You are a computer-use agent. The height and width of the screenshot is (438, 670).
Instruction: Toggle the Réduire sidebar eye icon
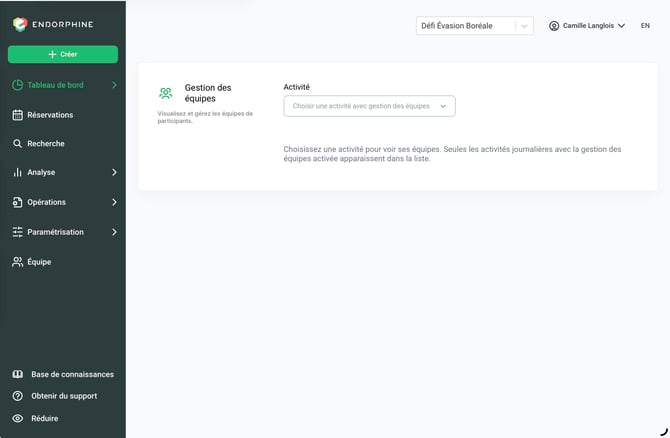[x=18, y=418]
